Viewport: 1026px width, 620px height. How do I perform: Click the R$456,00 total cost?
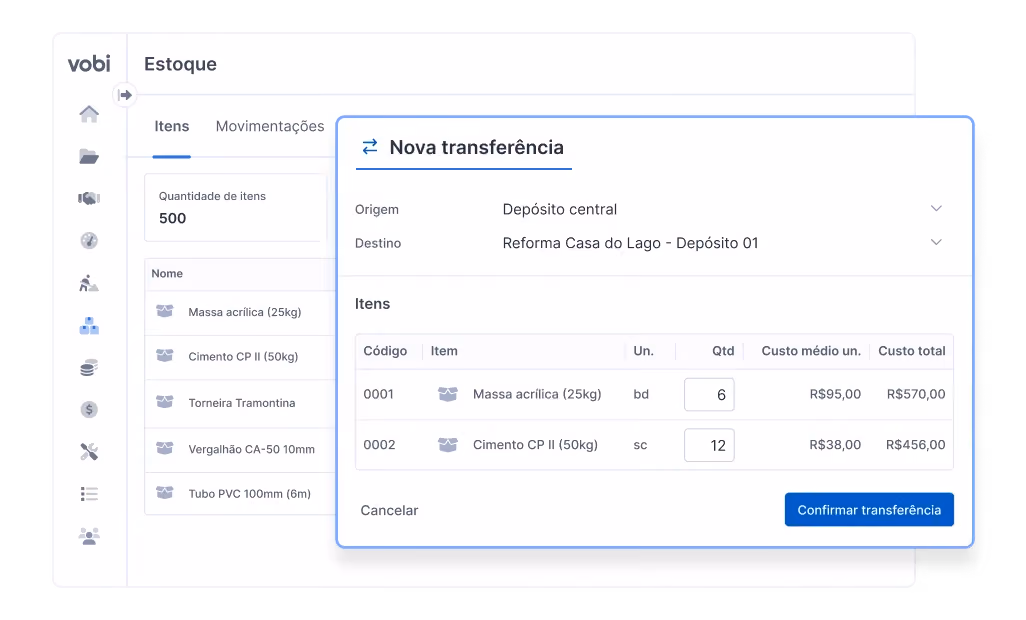(915, 445)
